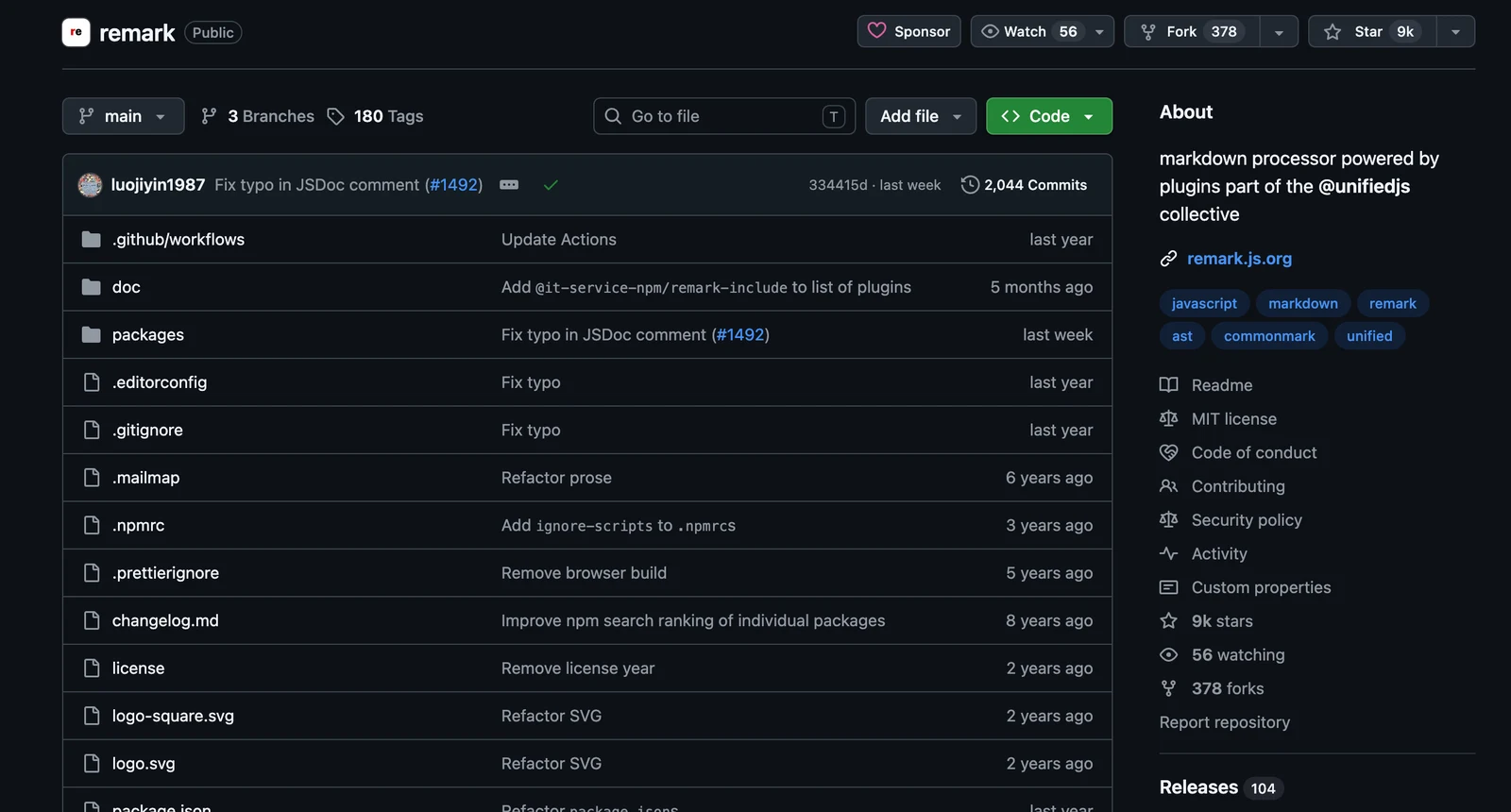Viewport: 1511px width, 812px height.
Task: Select the commonmark topic tag
Action: tap(1269, 336)
